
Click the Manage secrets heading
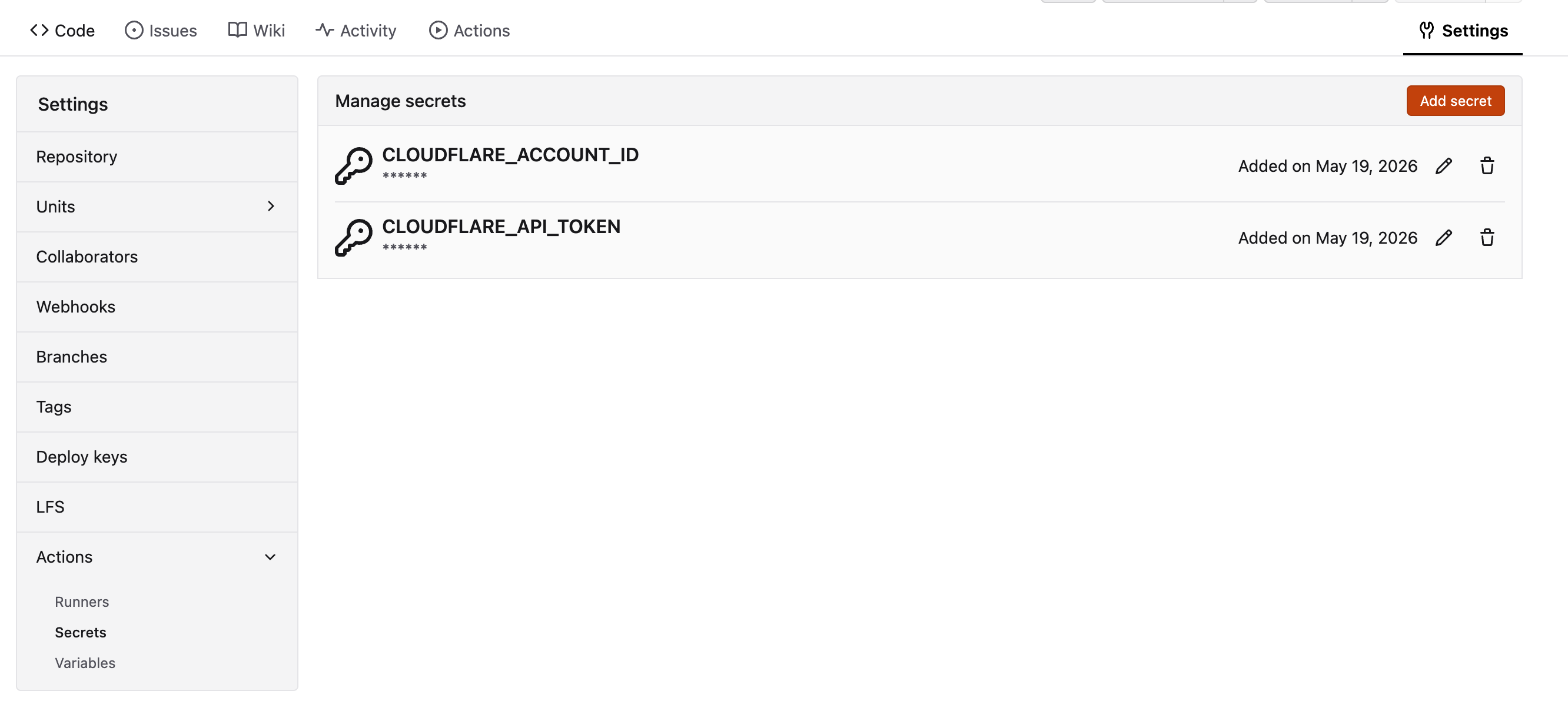(400, 101)
